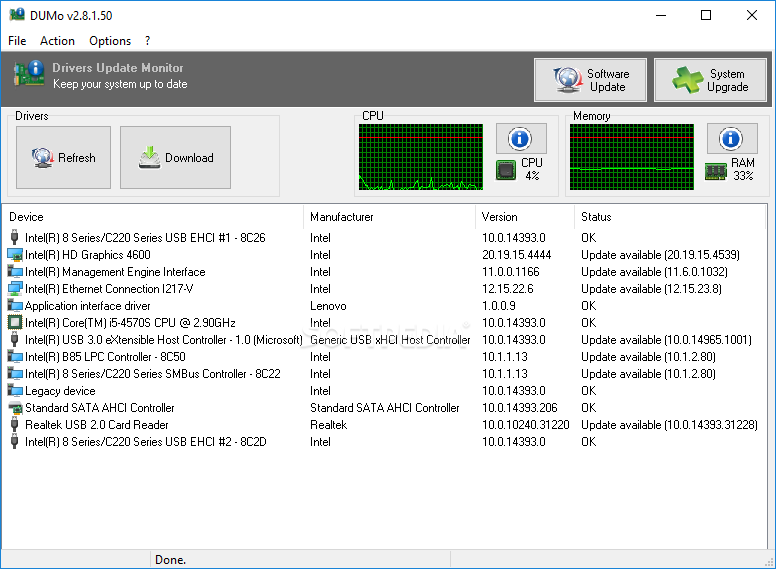
Task: Click the manufacturer cell "Realtek"
Action: [x=329, y=425]
